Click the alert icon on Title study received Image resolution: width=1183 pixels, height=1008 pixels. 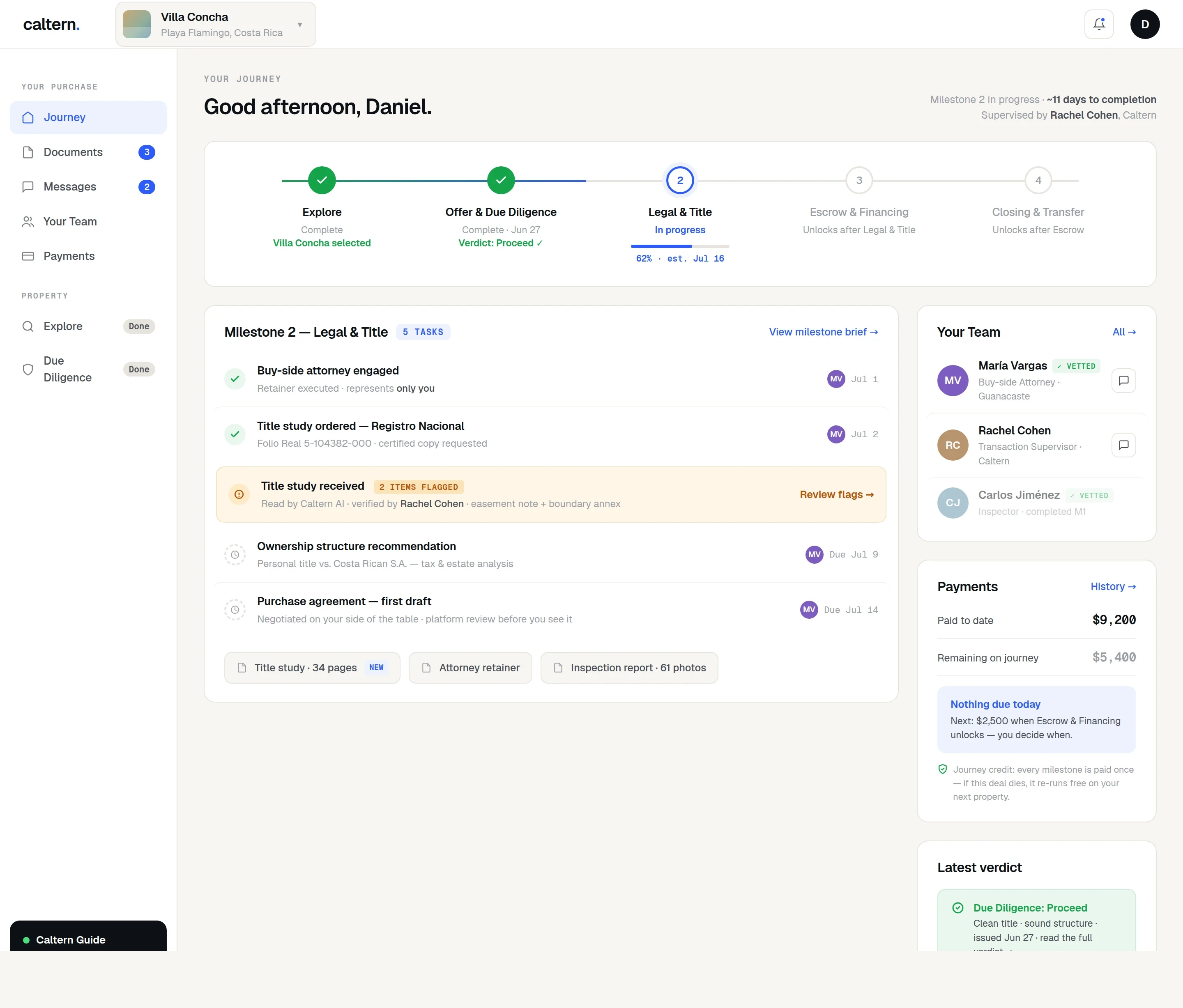pyautogui.click(x=239, y=495)
